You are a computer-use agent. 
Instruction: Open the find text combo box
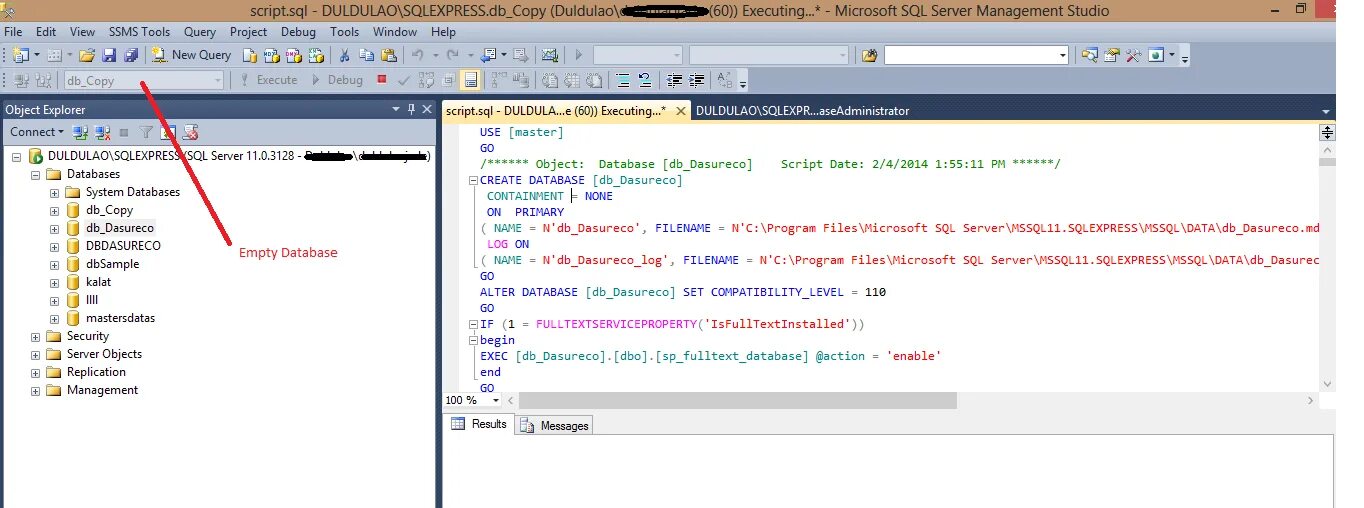[x=977, y=55]
